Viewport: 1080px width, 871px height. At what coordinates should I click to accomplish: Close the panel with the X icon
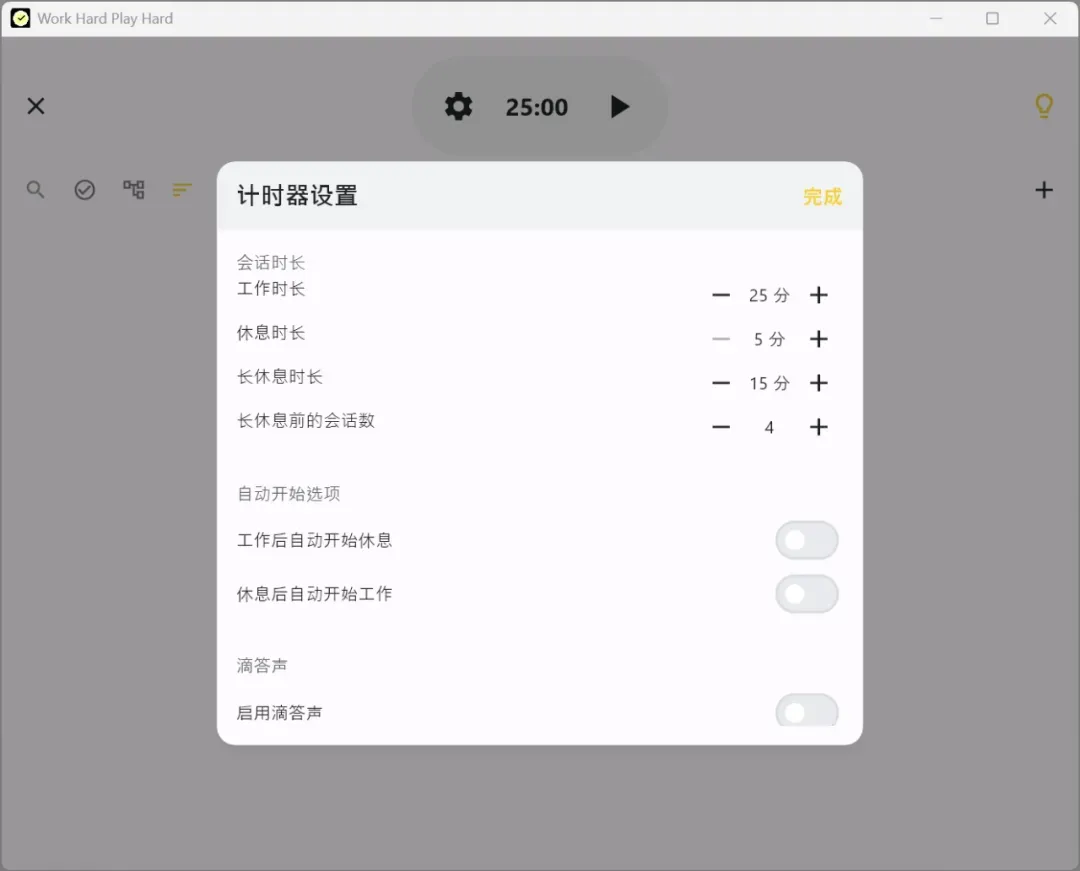(x=36, y=106)
